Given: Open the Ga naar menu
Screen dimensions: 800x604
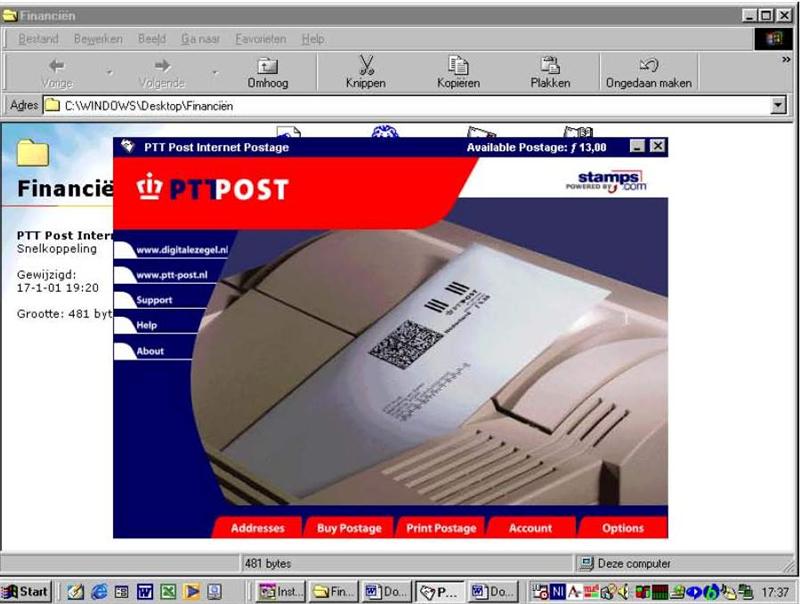Looking at the screenshot, I should [200, 39].
